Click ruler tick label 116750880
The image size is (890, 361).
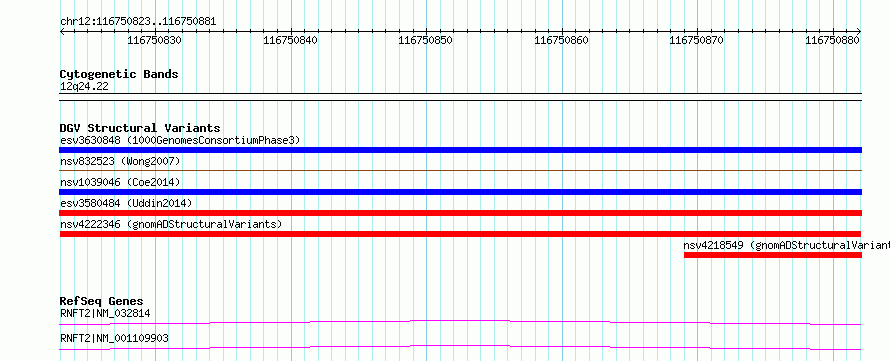833,40
